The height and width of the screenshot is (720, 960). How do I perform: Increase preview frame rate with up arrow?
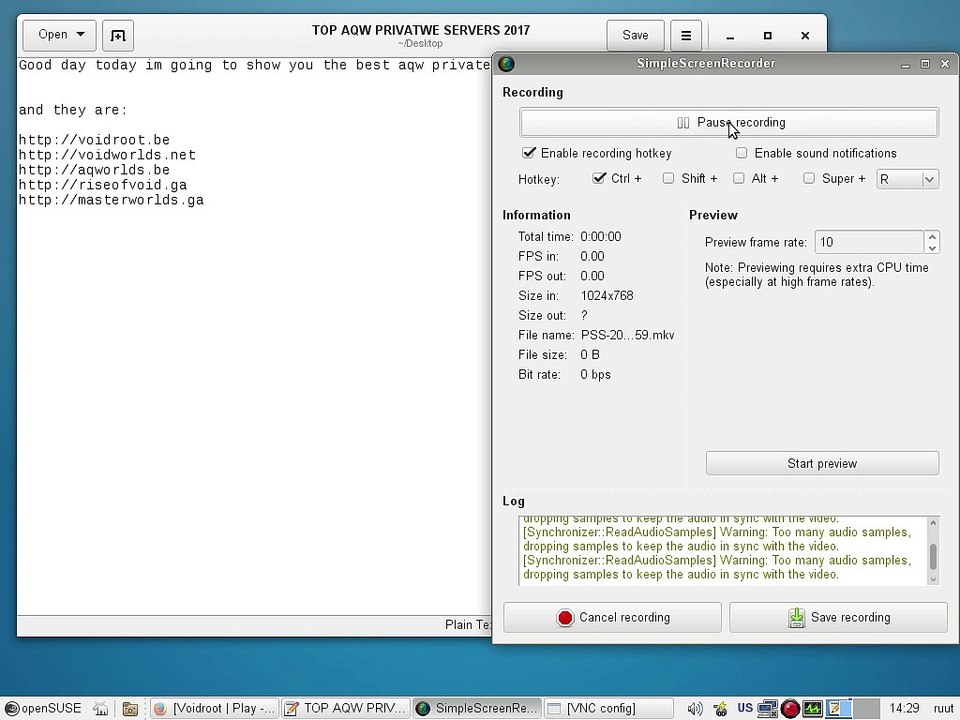pos(932,236)
